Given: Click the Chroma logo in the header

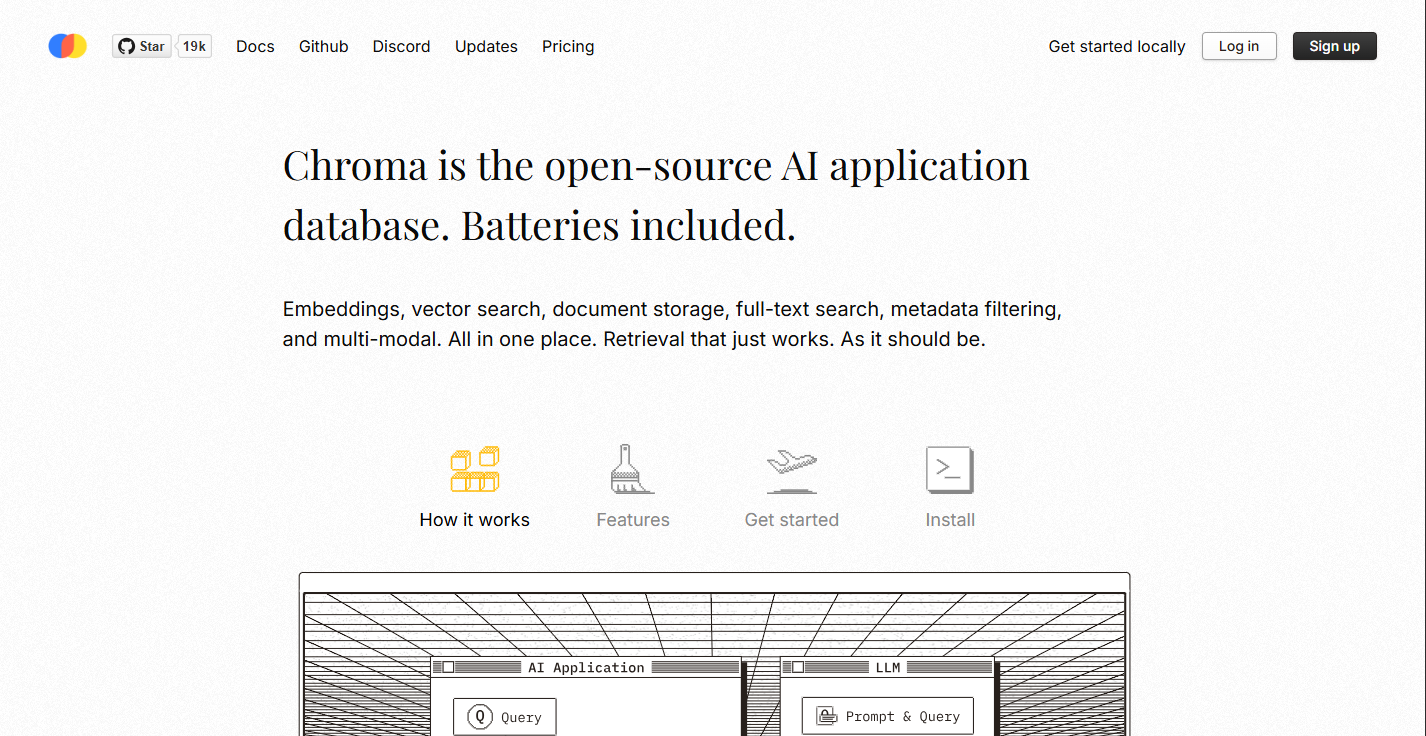Looking at the screenshot, I should (x=68, y=46).
